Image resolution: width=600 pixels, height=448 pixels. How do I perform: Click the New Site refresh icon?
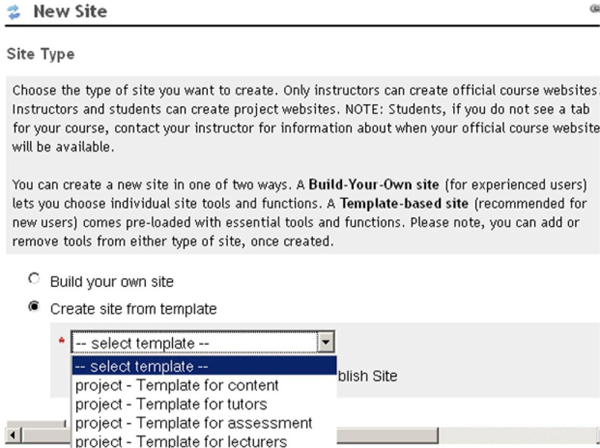[14, 12]
